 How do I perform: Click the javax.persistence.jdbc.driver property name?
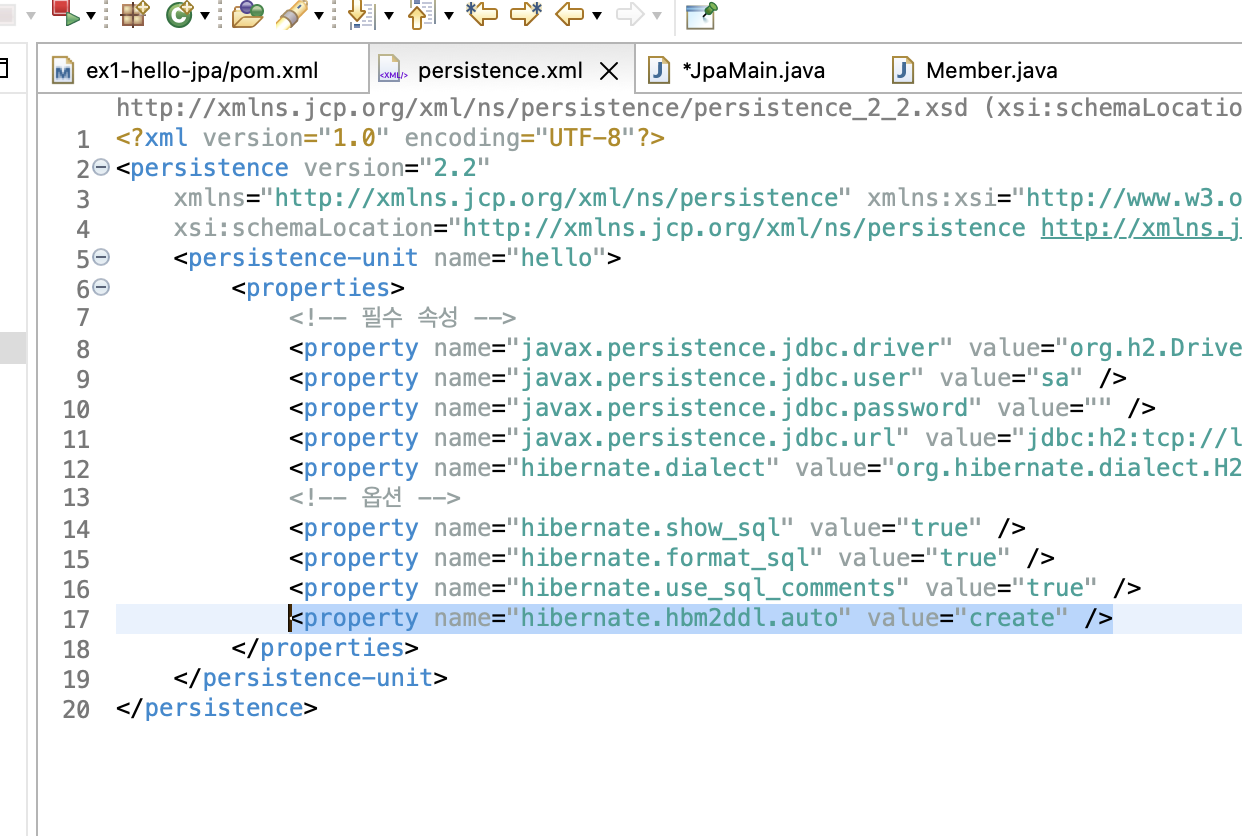(729, 348)
